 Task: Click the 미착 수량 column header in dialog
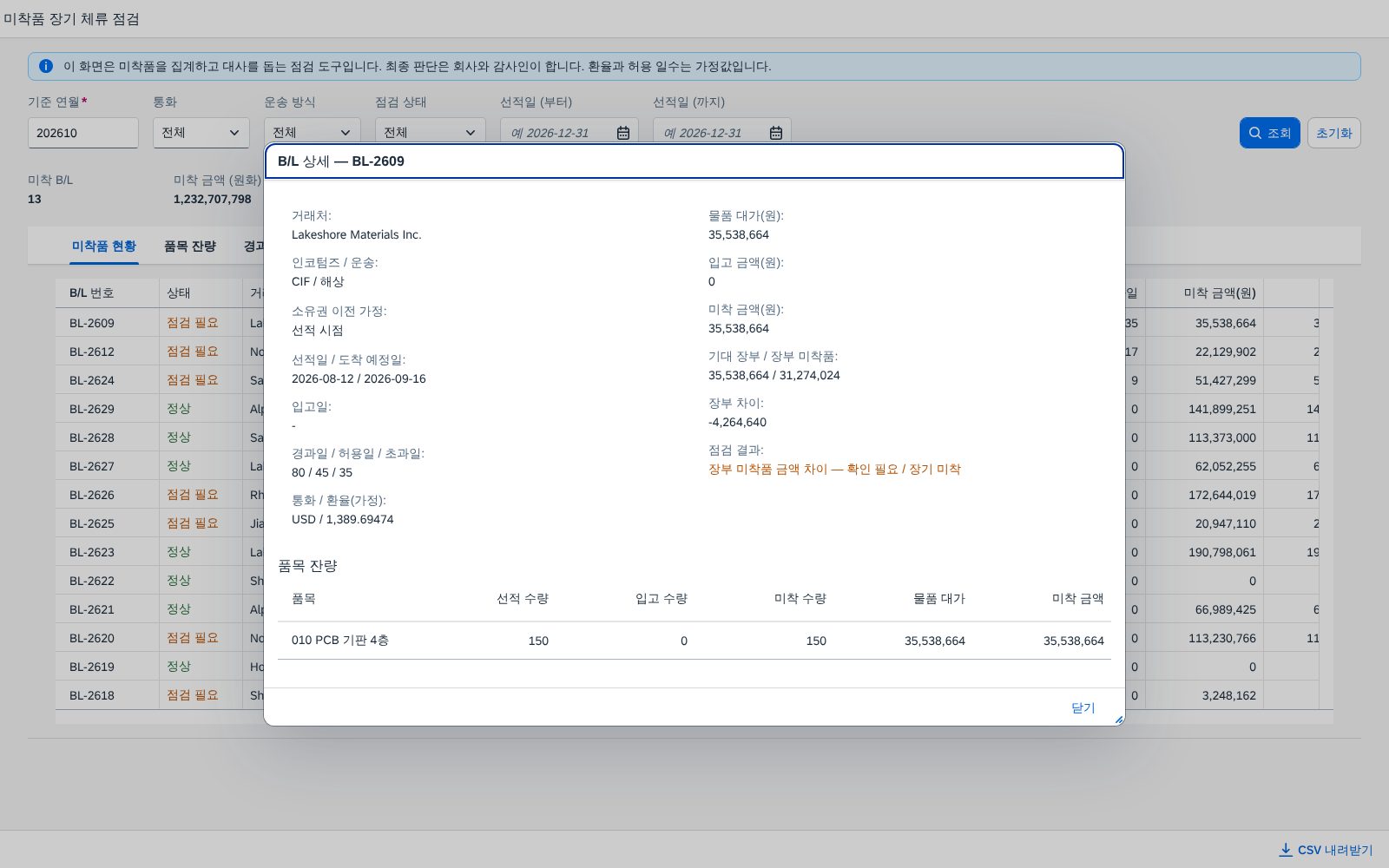pos(800,599)
